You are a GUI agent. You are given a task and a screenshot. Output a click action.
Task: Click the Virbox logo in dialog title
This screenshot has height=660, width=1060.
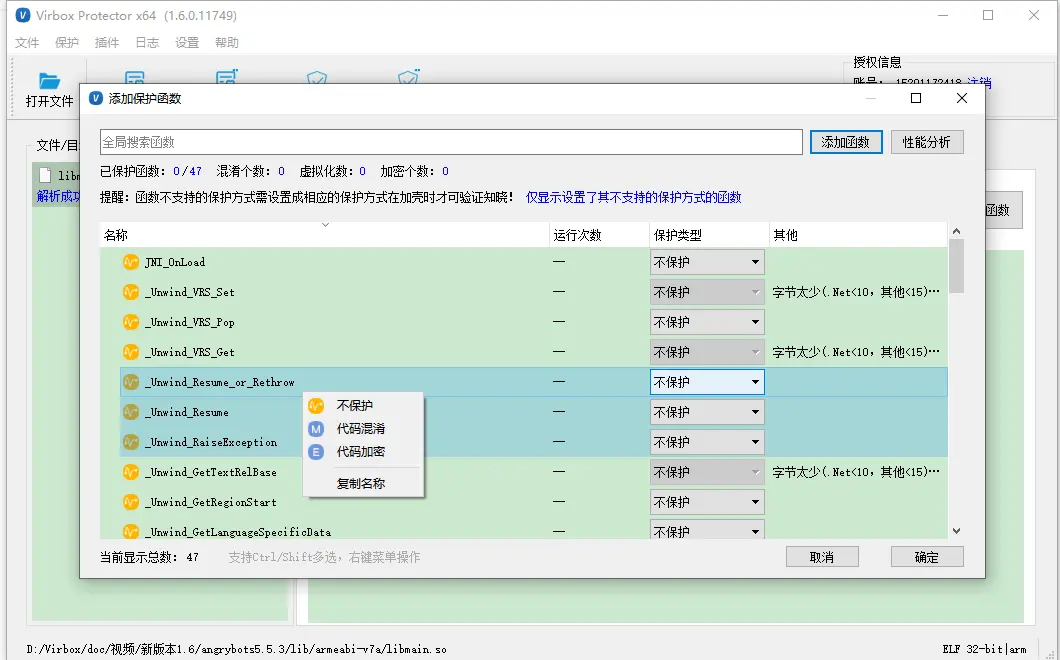[96, 98]
